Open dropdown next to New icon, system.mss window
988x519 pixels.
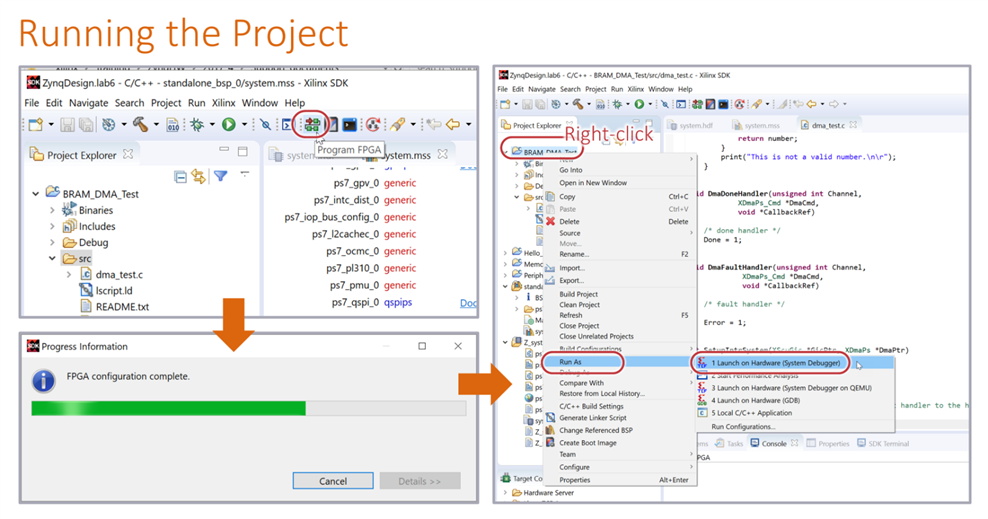pos(51,125)
